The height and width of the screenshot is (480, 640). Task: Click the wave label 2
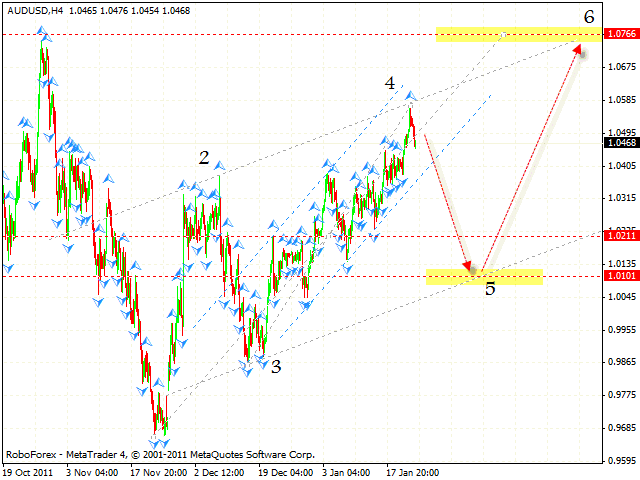point(203,157)
